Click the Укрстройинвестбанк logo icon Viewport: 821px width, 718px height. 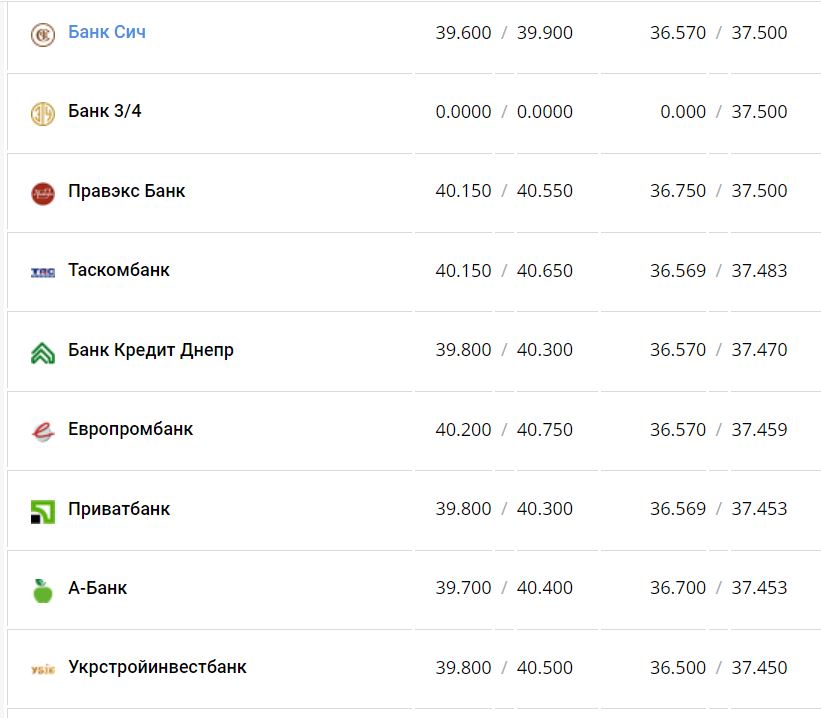(x=42, y=669)
